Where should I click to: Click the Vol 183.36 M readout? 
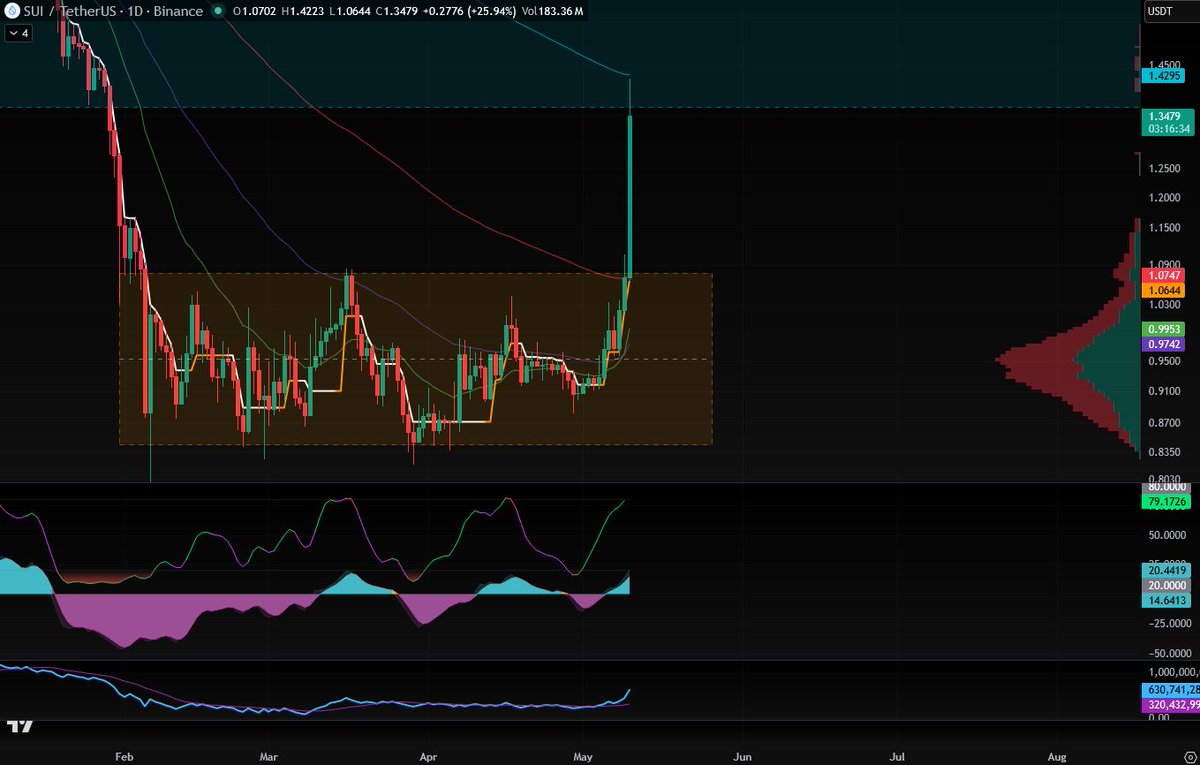(x=553, y=12)
